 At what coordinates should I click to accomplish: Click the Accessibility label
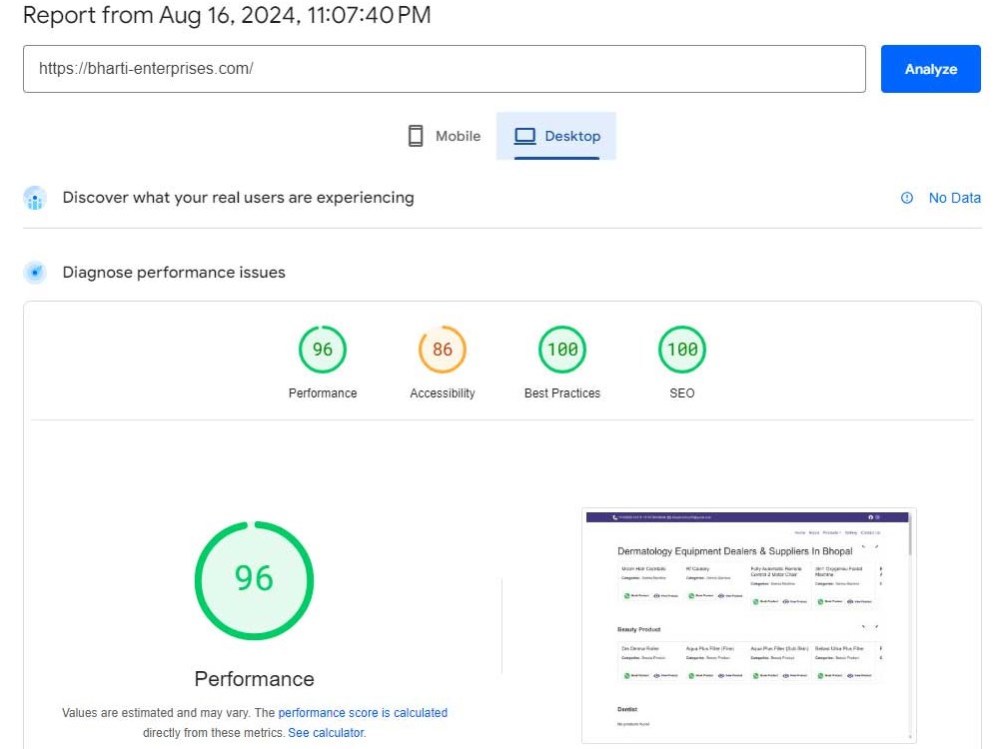442,393
